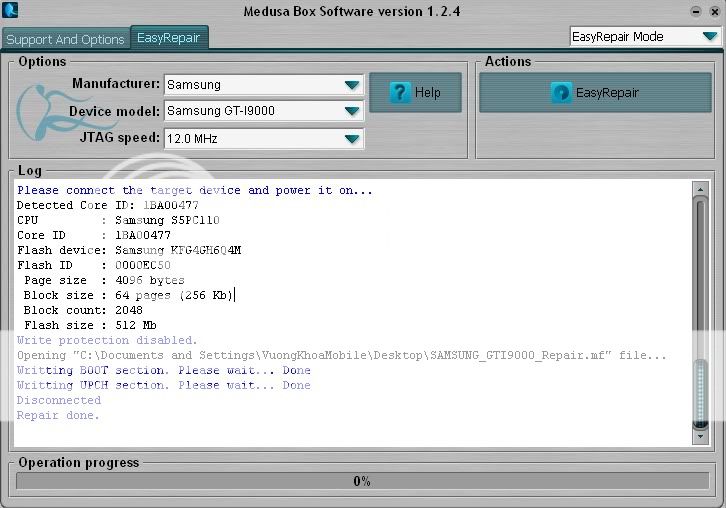Click the log scrollbar up arrow

pyautogui.click(x=700, y=189)
